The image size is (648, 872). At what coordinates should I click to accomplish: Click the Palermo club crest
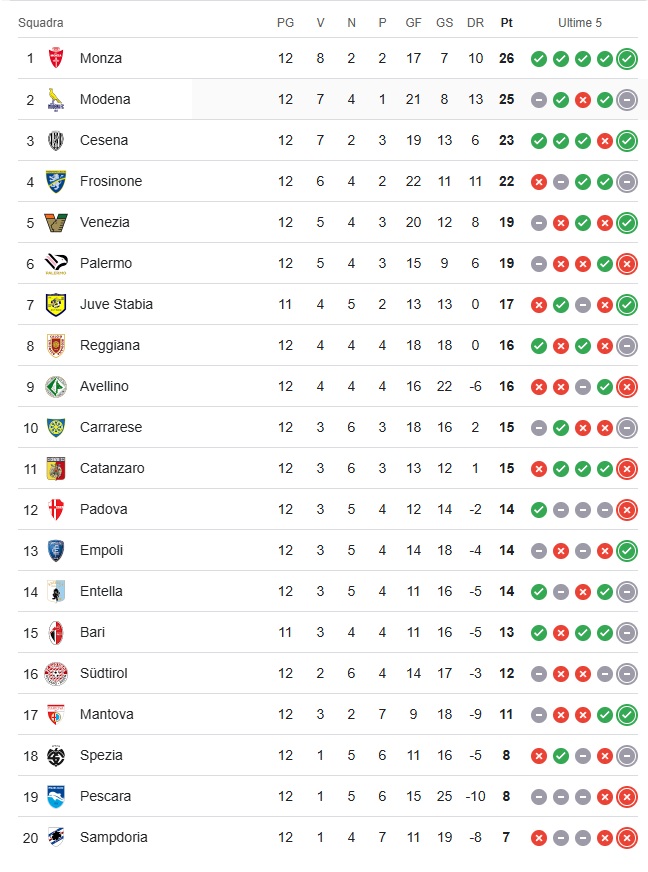(56, 263)
